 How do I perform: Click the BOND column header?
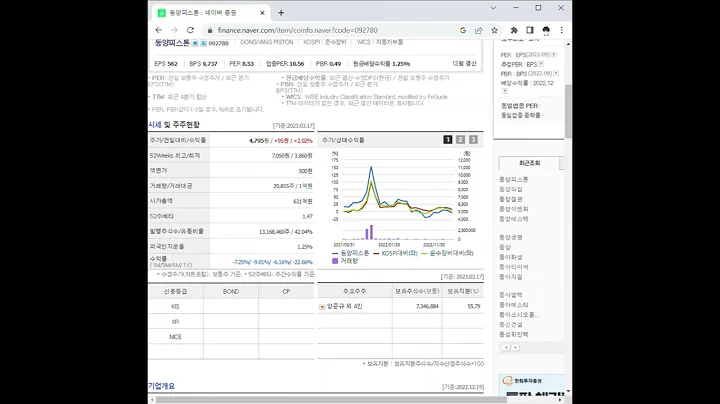tap(231, 292)
